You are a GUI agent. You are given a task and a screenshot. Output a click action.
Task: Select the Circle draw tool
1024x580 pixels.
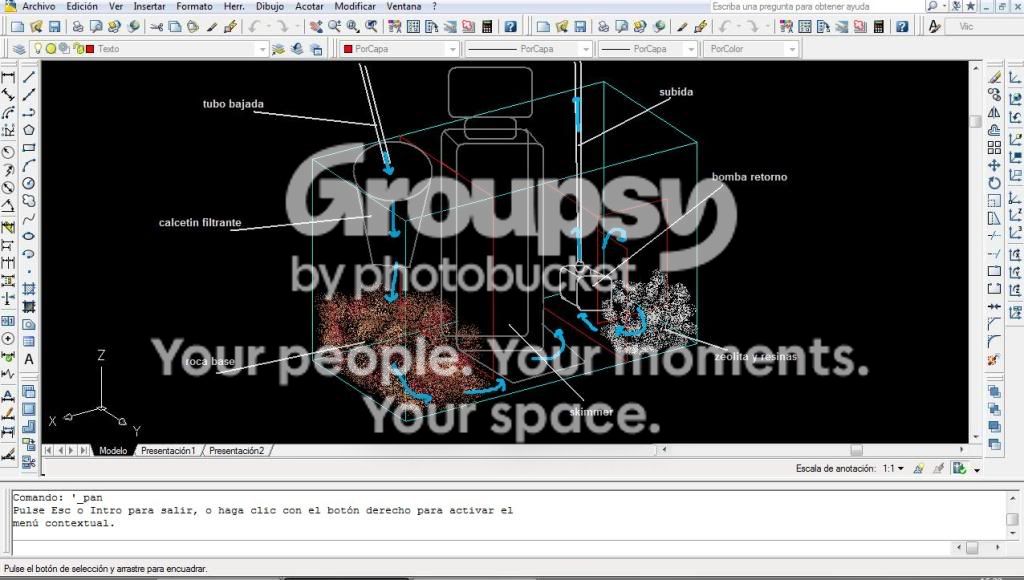tap(29, 183)
